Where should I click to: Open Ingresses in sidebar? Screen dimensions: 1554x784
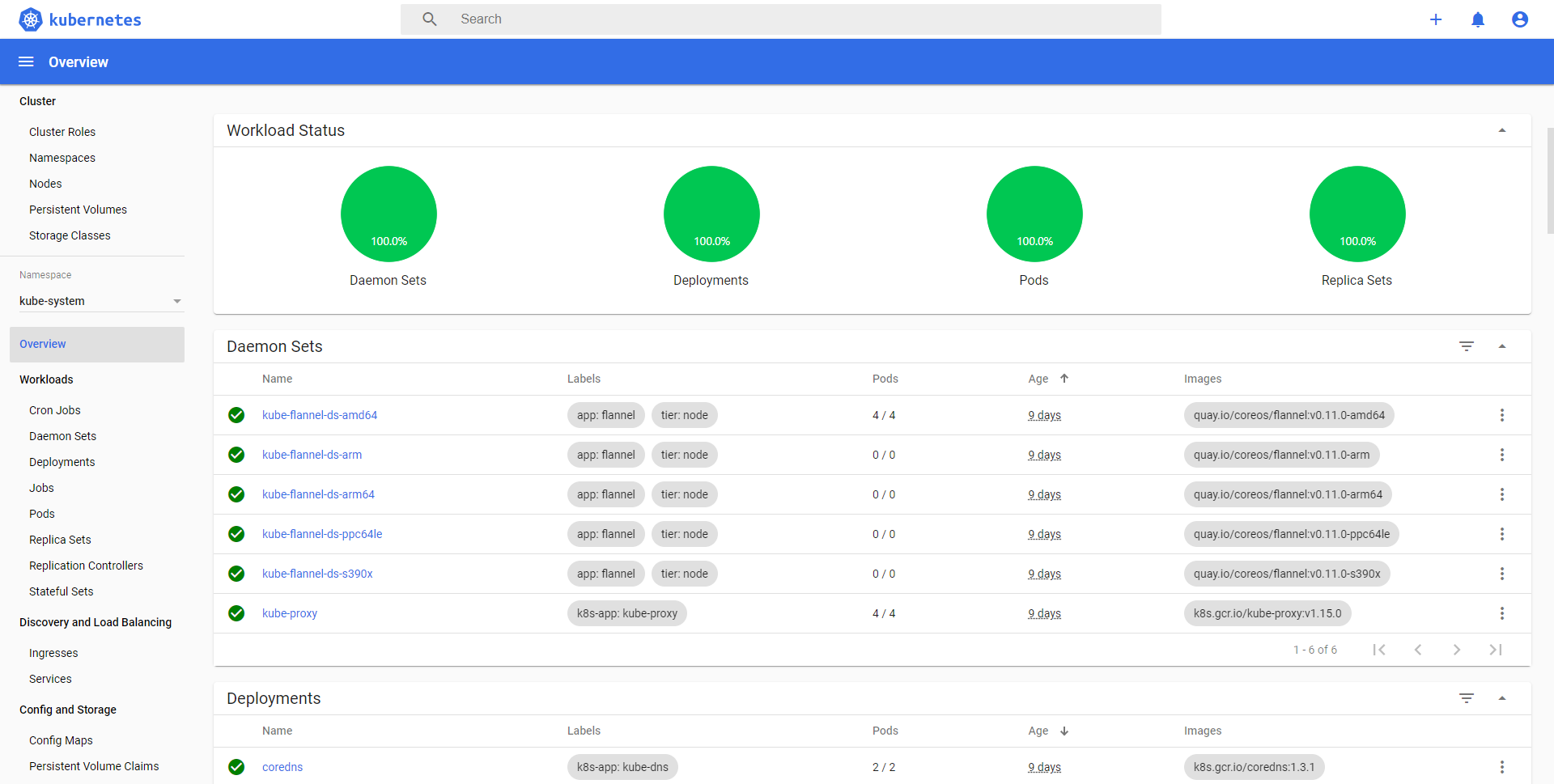53,653
